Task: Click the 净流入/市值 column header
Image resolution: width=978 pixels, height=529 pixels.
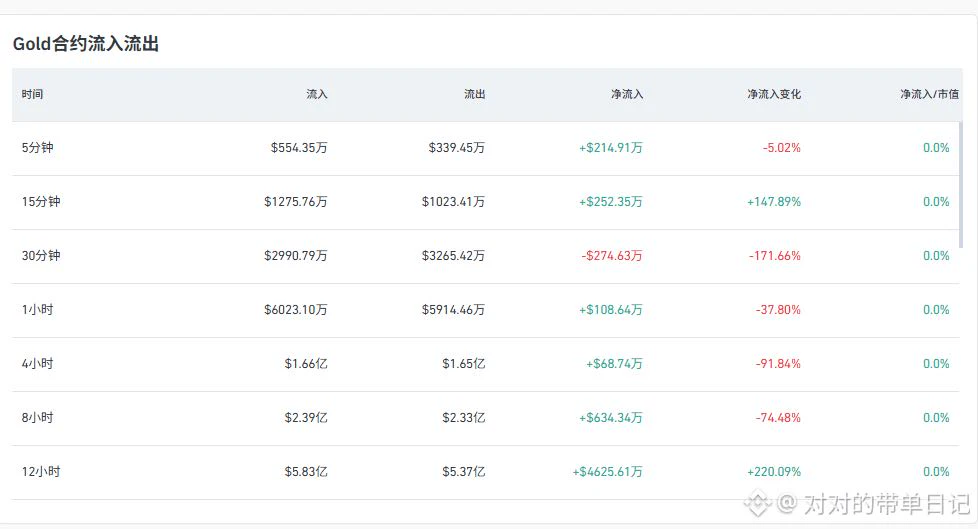Action: [x=929, y=94]
